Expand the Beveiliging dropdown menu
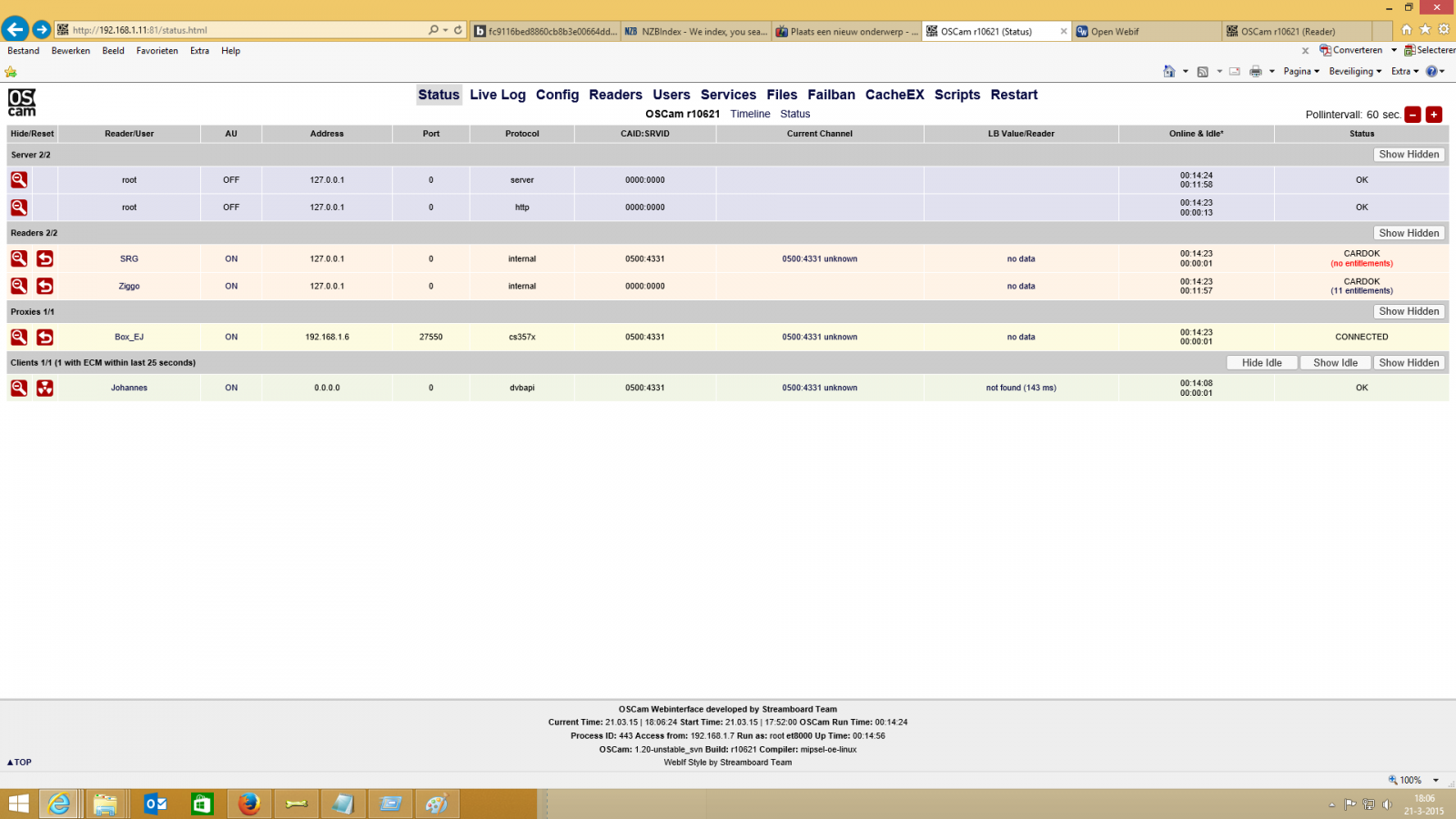This screenshot has height=819, width=1456. coord(1355,71)
